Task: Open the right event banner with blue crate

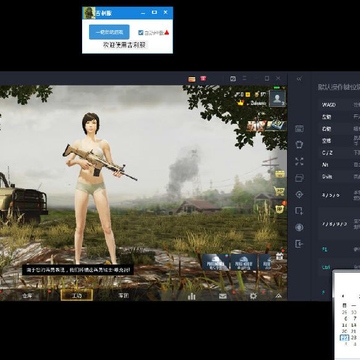Action: [276, 125]
